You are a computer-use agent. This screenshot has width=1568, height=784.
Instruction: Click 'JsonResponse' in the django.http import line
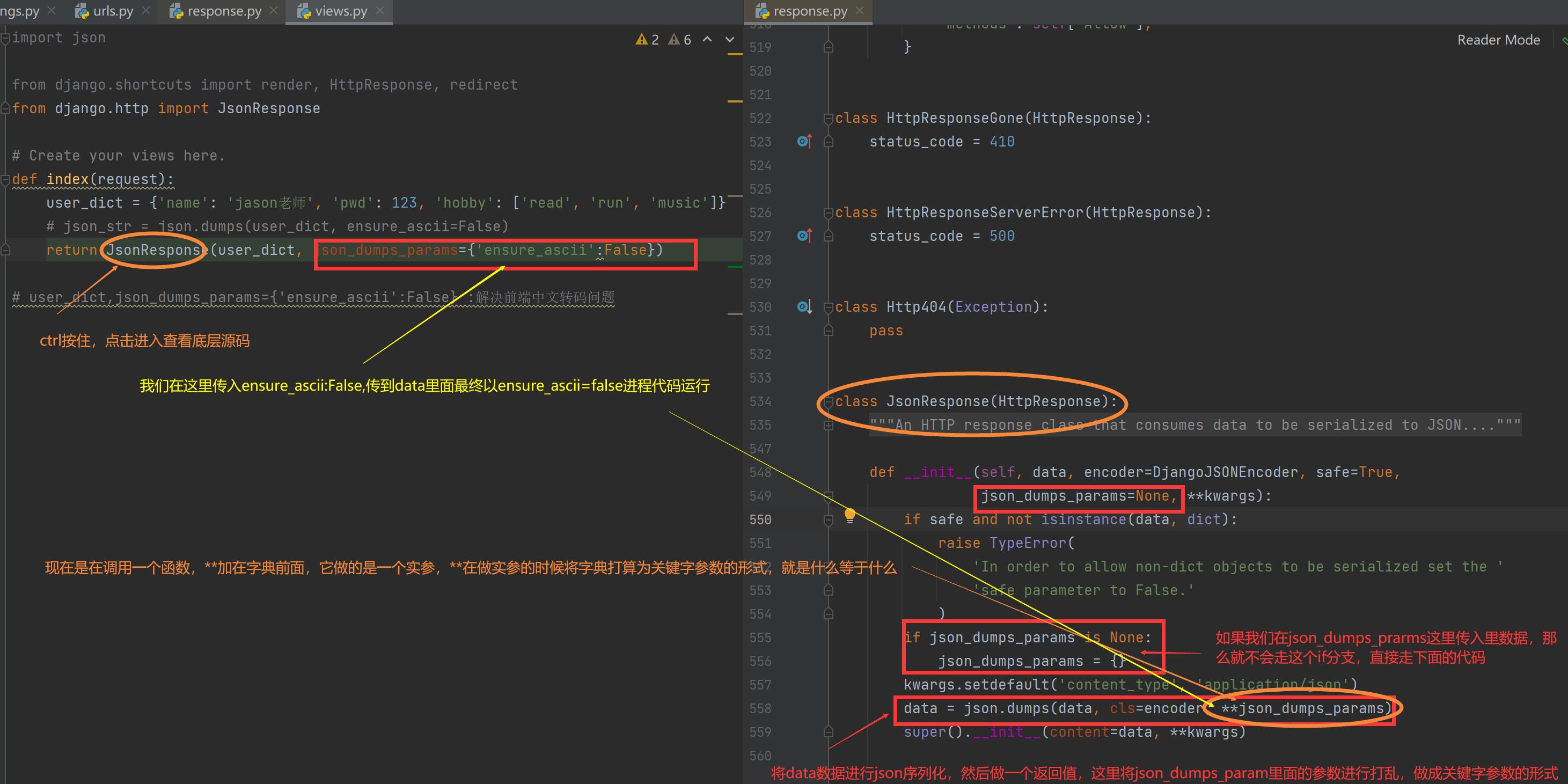268,108
